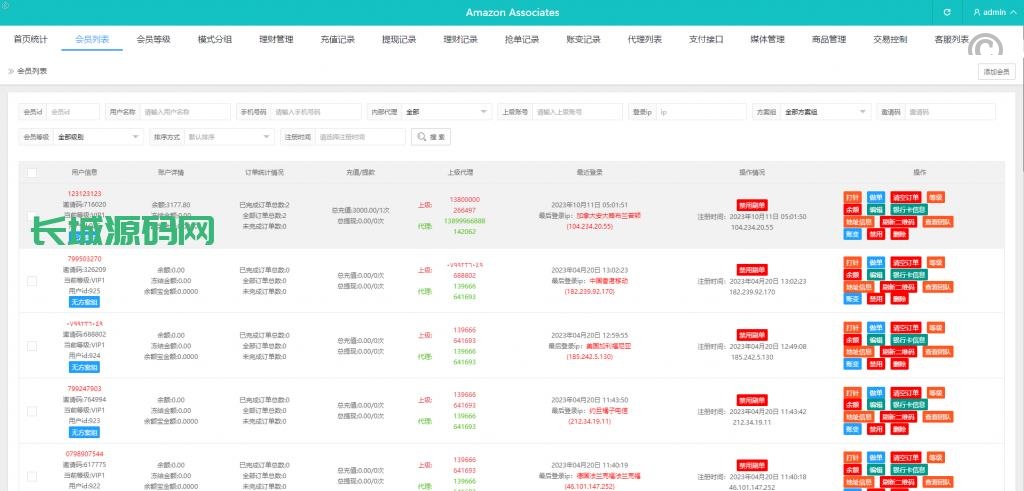This screenshot has height=491, width=1024.
Task: Click 做单 badge for user 799503270
Action: (875, 262)
